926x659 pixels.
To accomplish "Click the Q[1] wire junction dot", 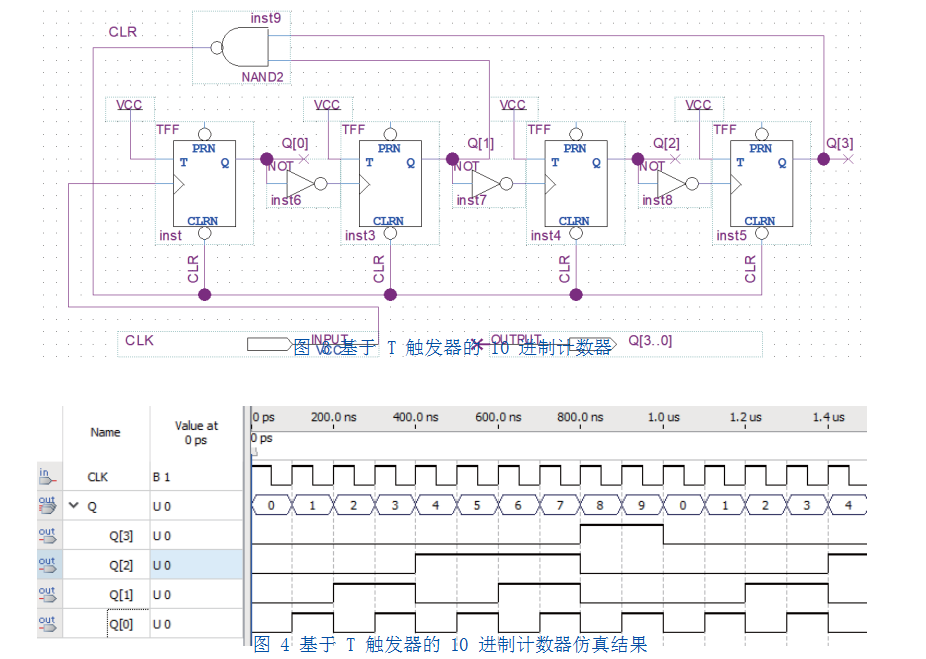I will (x=452, y=159).
